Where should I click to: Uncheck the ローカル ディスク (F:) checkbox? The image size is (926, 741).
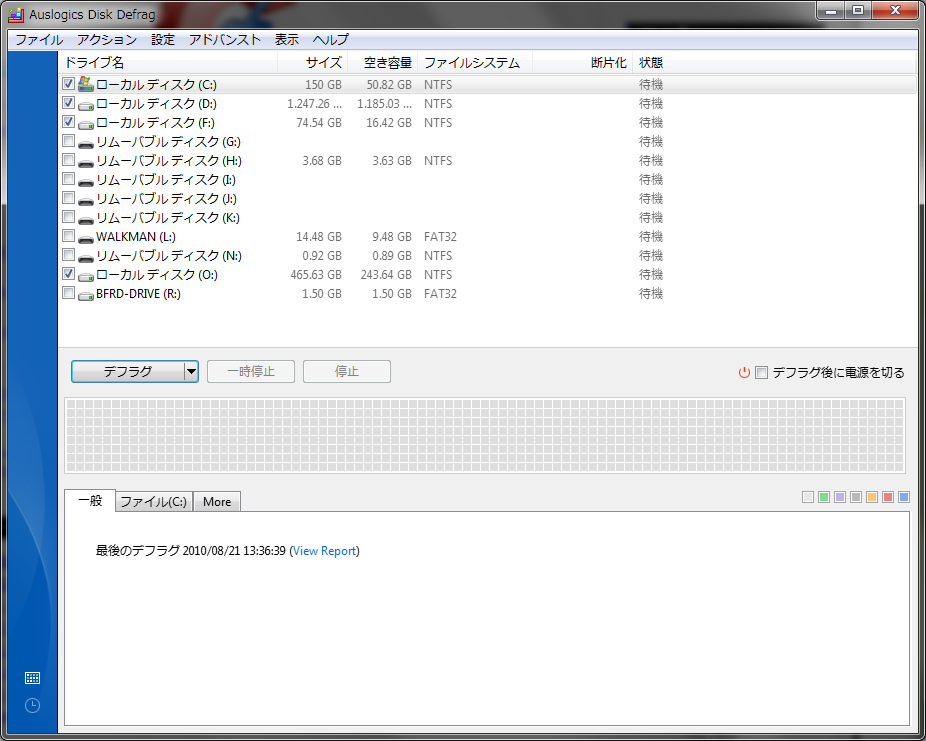tap(69, 122)
